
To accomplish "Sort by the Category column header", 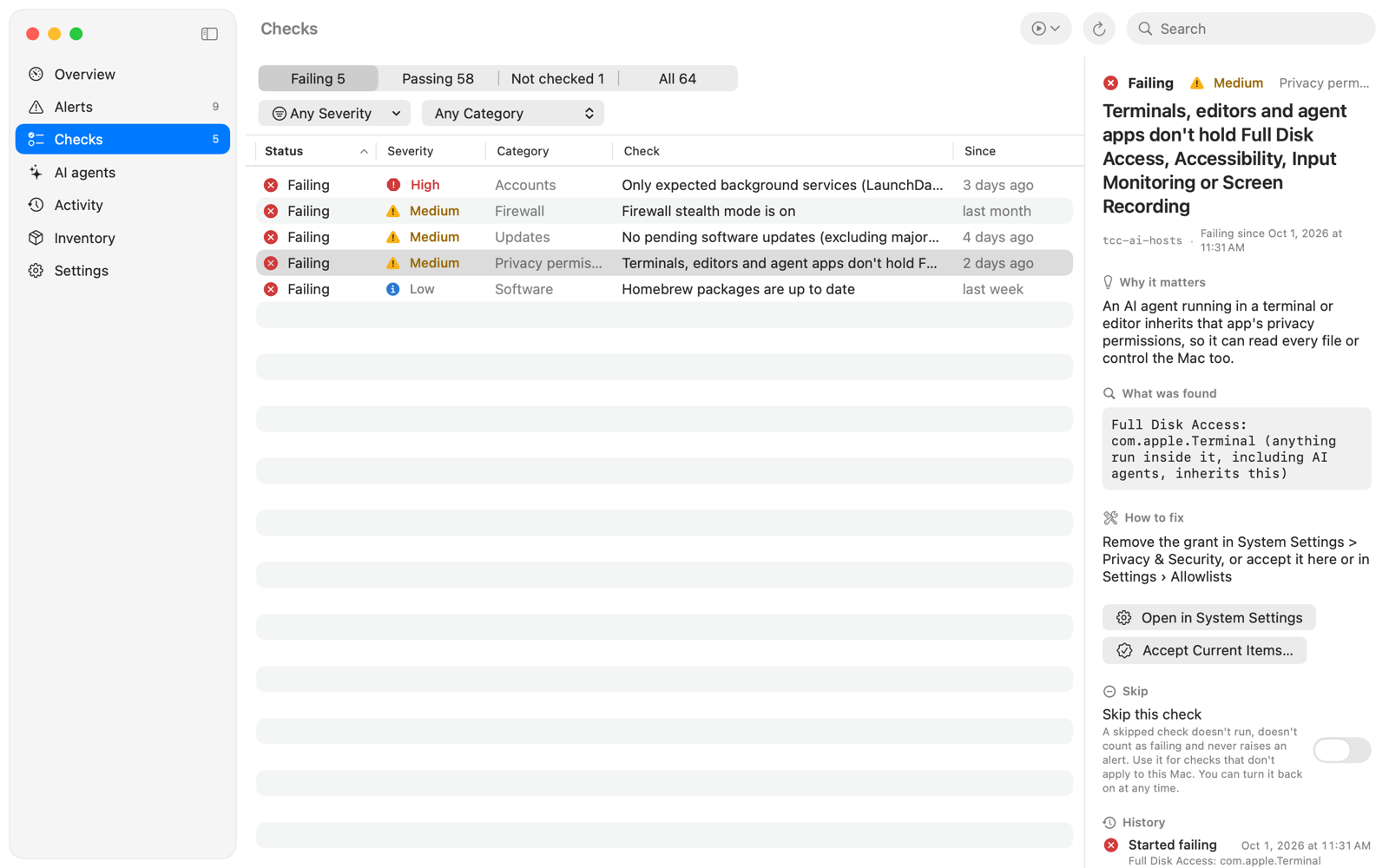I will click(549, 151).
